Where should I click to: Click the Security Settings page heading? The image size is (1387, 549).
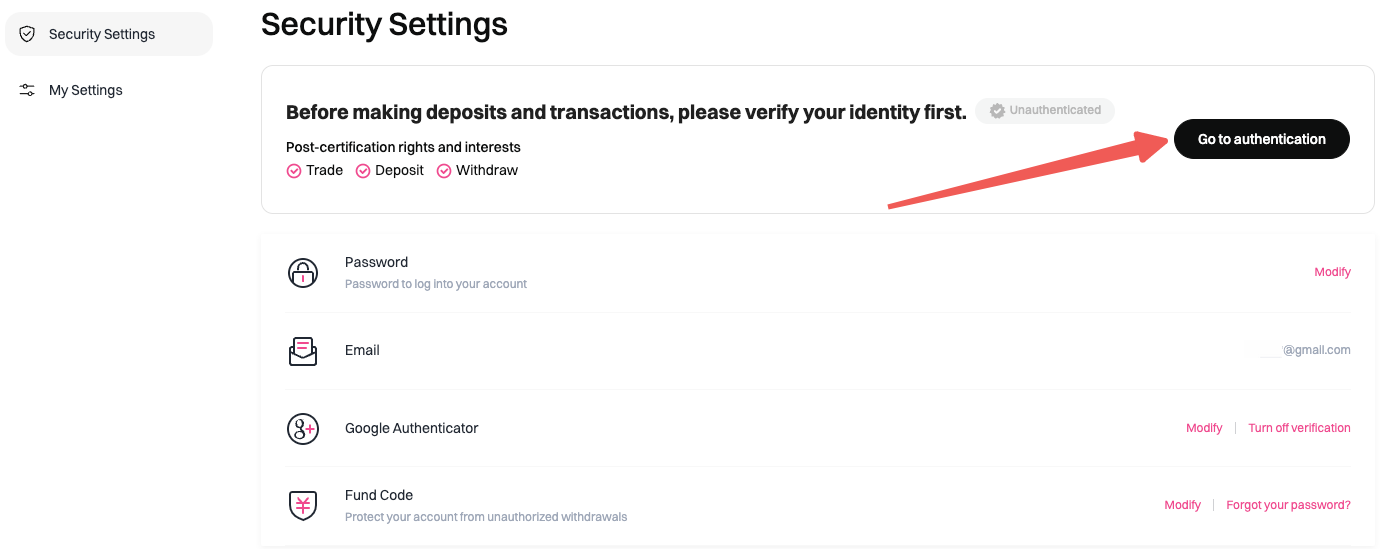(x=384, y=24)
